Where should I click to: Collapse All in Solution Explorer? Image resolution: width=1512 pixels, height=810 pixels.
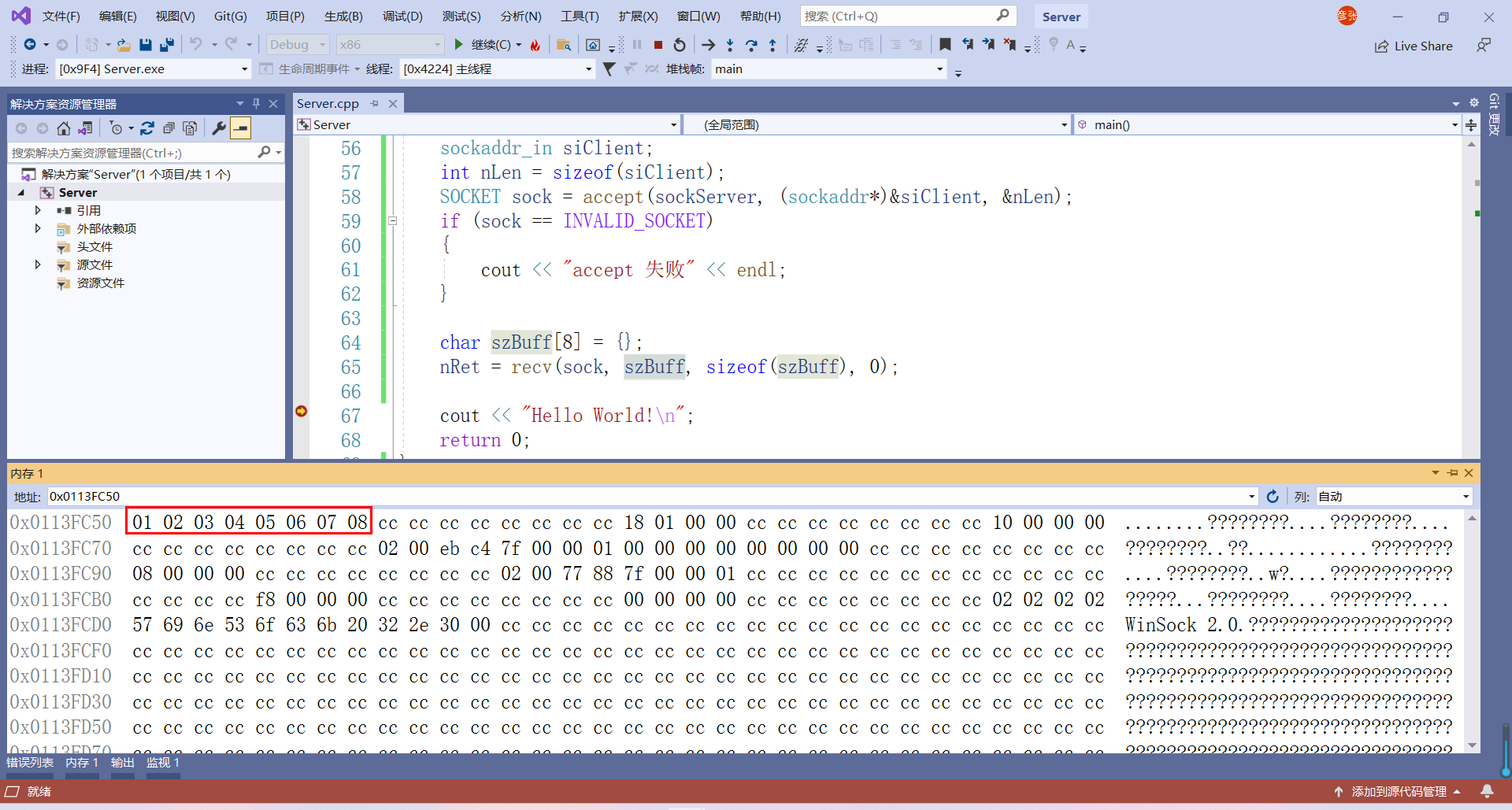169,128
